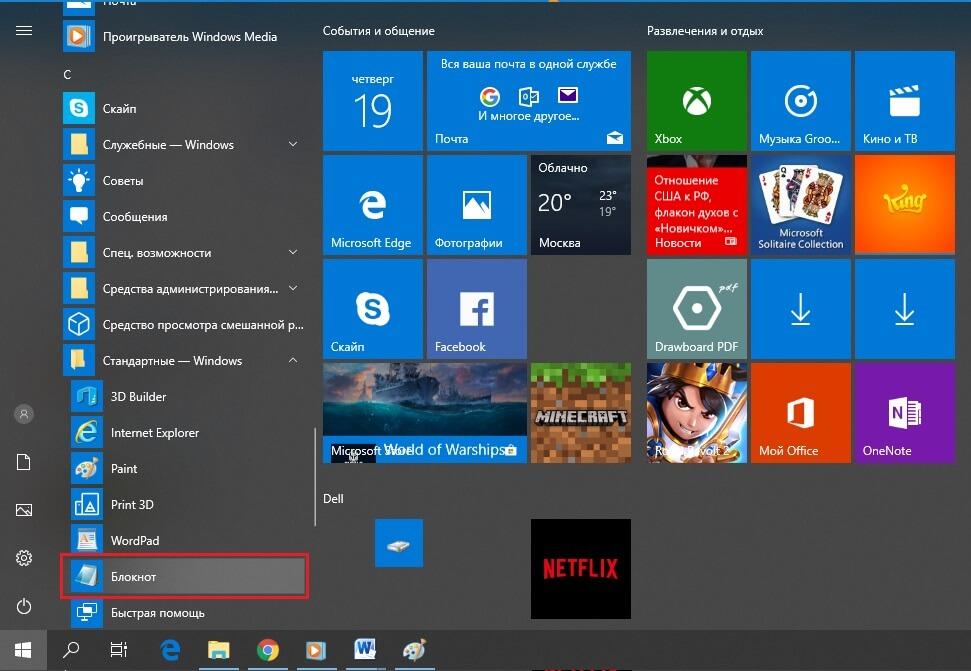Open the Dell group drive tile
Screen dimensions: 971x671
399,543
